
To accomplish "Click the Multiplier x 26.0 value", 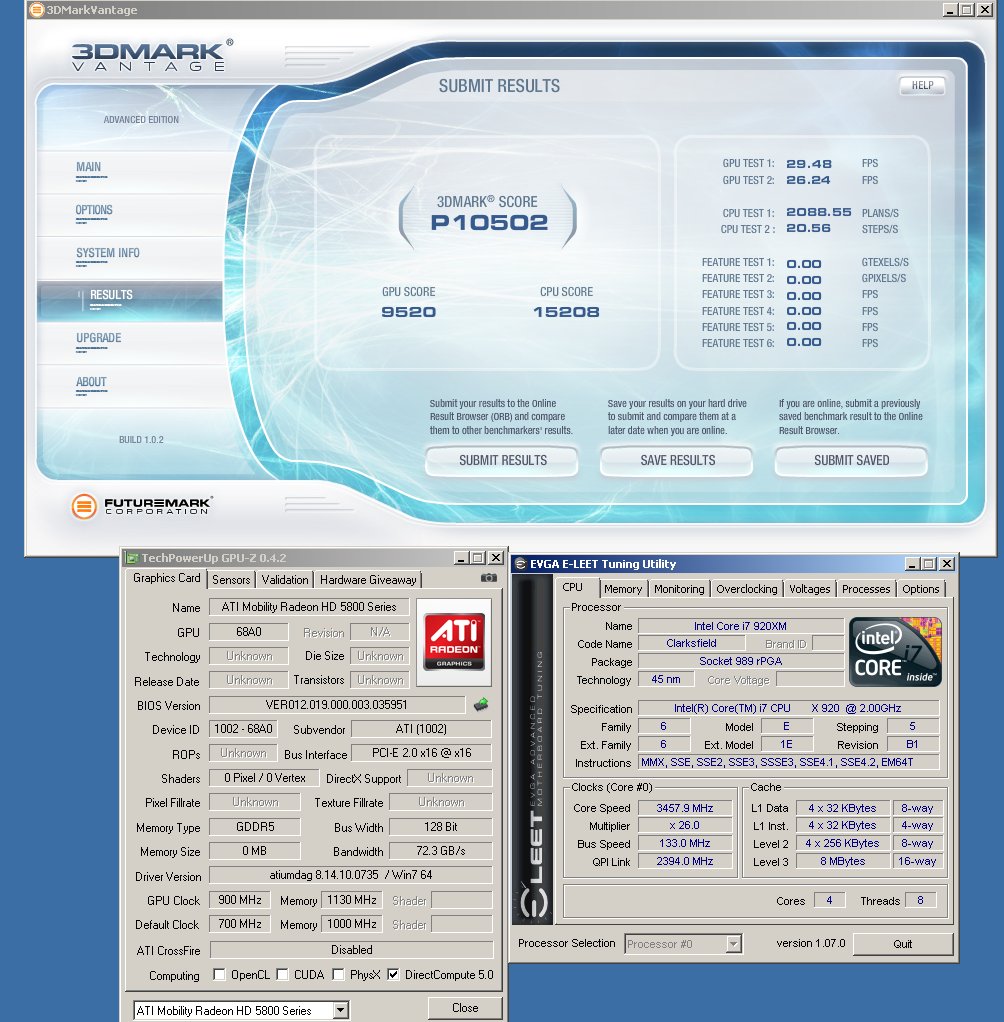I will point(685,825).
